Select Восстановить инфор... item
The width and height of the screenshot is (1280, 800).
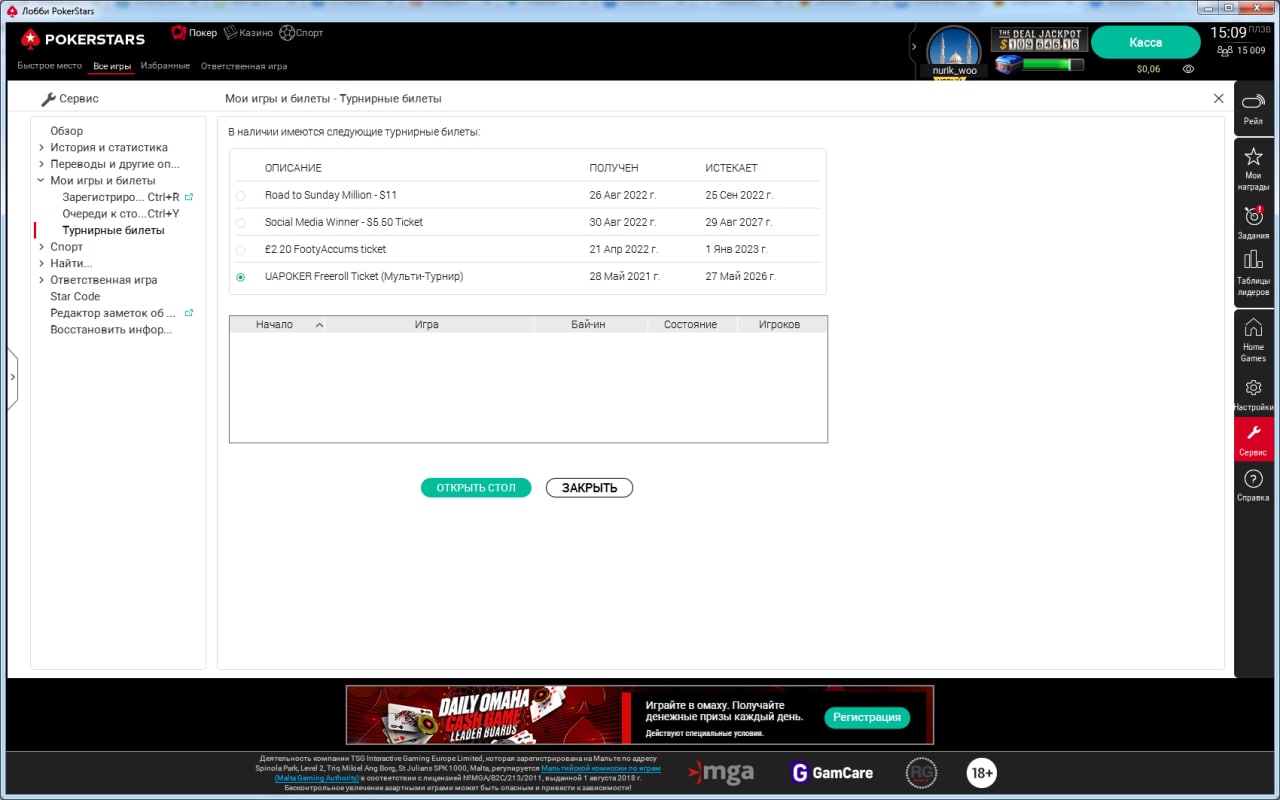click(x=111, y=329)
